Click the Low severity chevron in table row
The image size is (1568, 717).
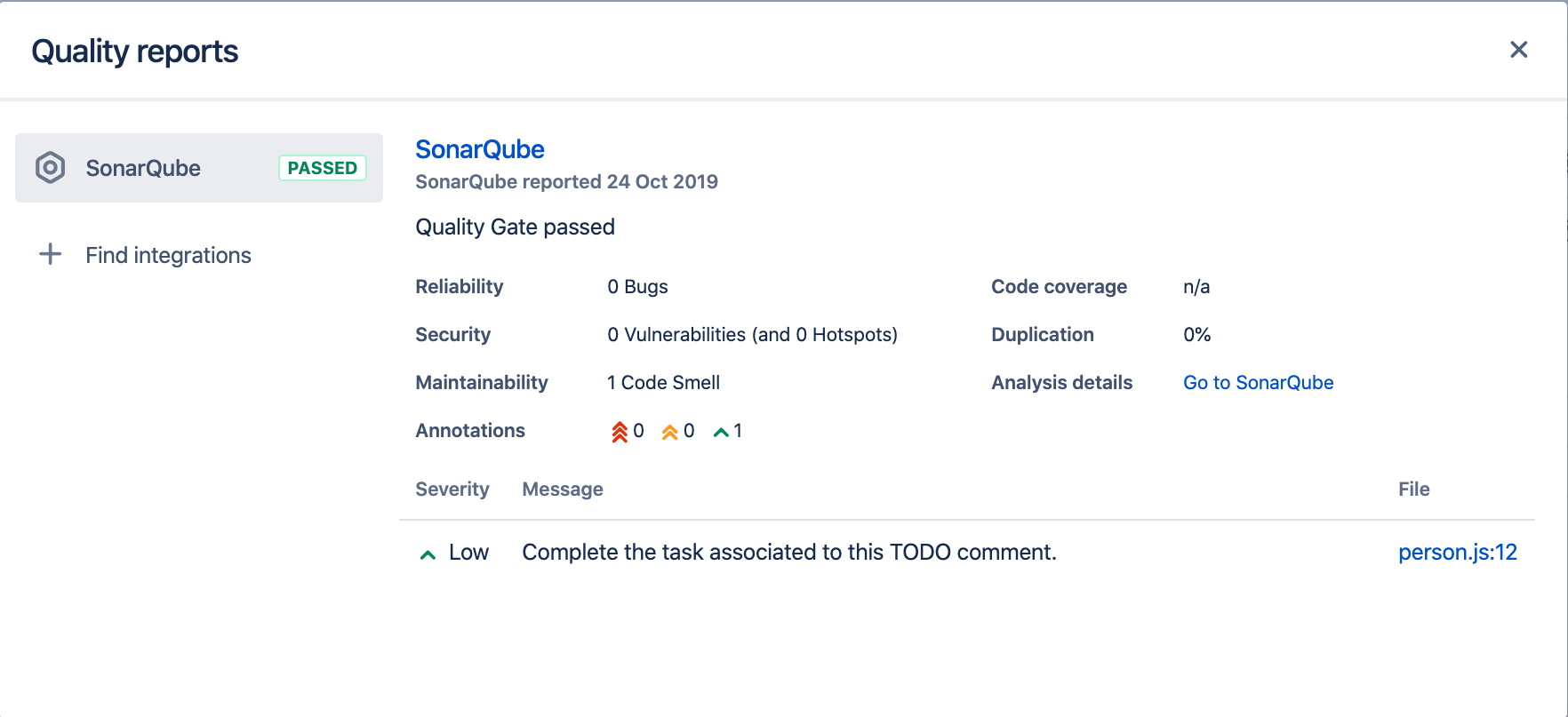tap(428, 554)
